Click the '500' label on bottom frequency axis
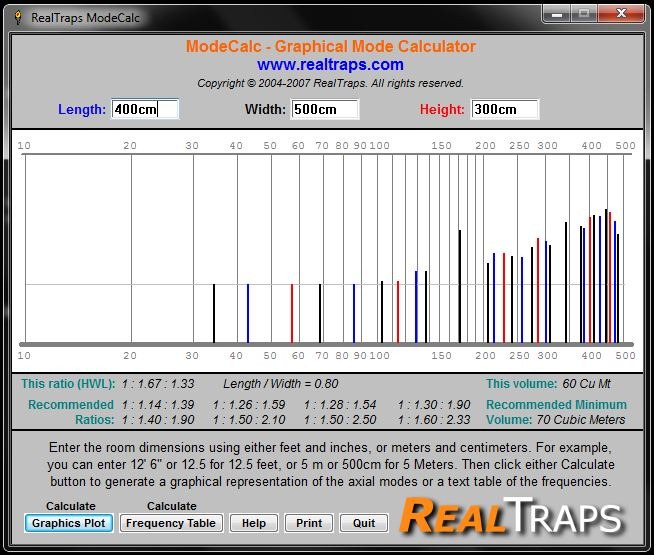 coord(625,356)
